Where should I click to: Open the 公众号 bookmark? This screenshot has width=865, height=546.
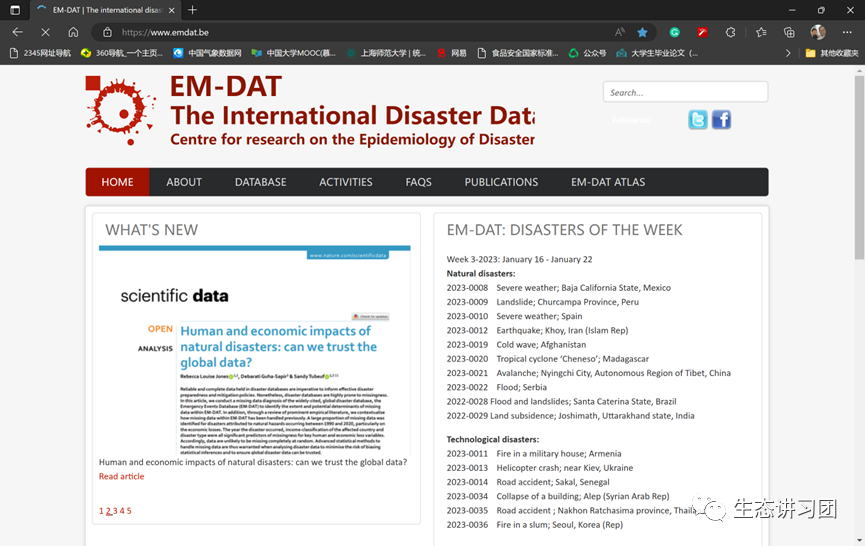coord(588,53)
